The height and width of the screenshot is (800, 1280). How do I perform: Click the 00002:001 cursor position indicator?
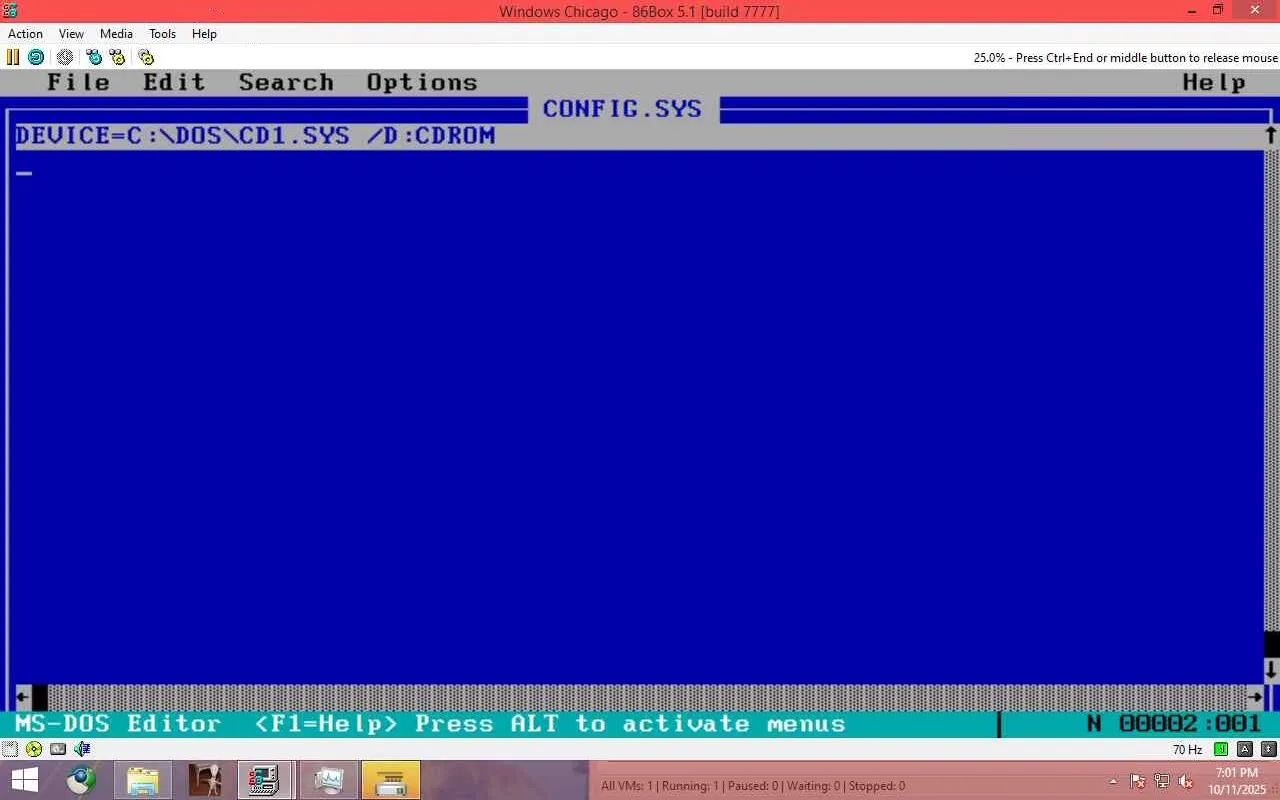(1190, 723)
